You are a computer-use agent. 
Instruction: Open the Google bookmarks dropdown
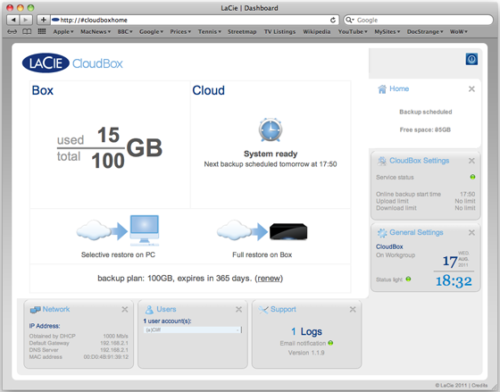tap(151, 32)
